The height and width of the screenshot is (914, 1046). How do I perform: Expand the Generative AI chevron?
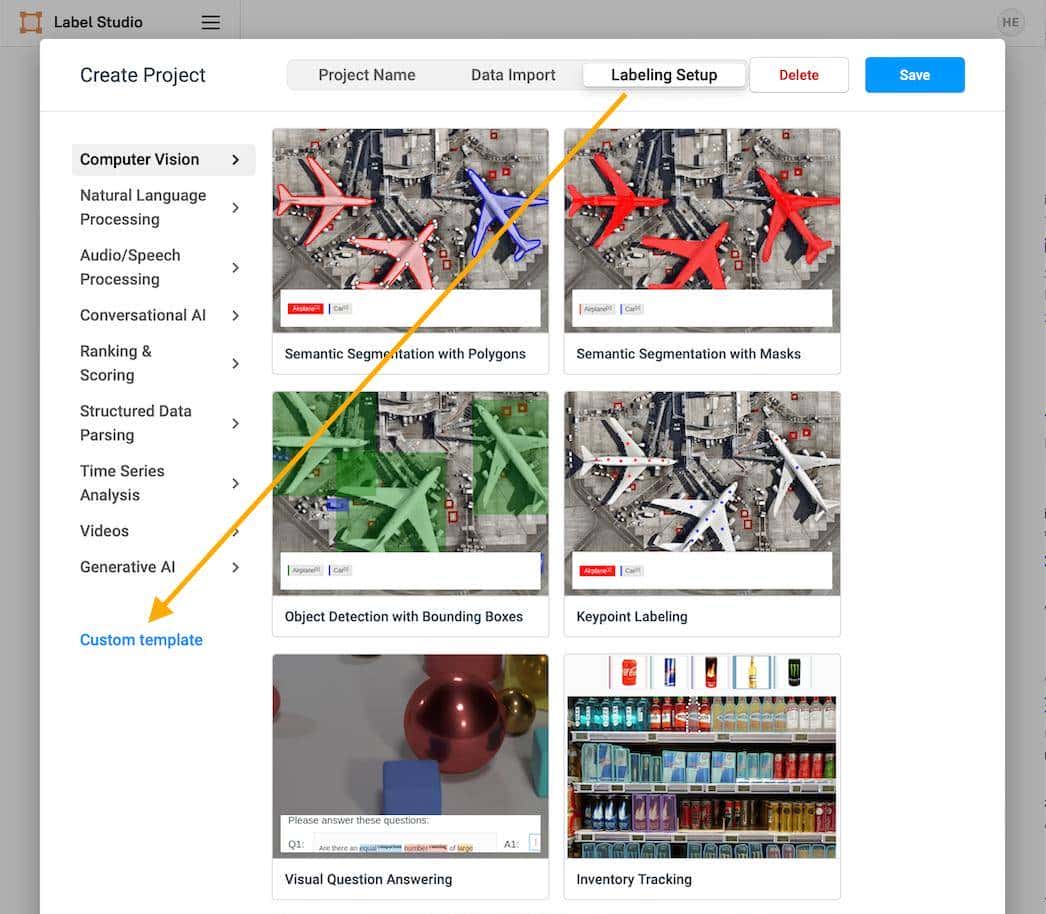coord(236,568)
